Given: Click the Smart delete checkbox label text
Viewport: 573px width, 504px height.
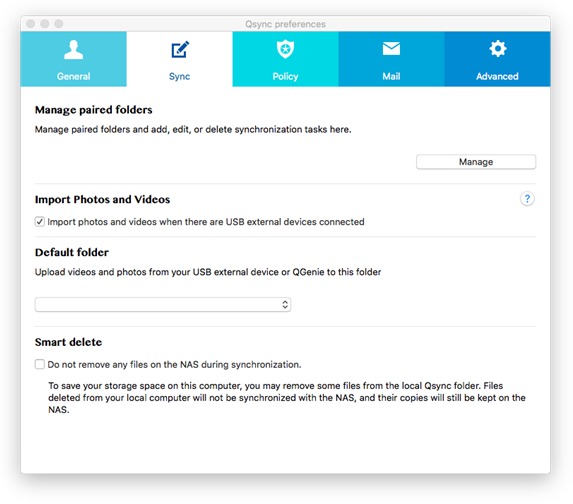Looking at the screenshot, I should tap(174, 365).
